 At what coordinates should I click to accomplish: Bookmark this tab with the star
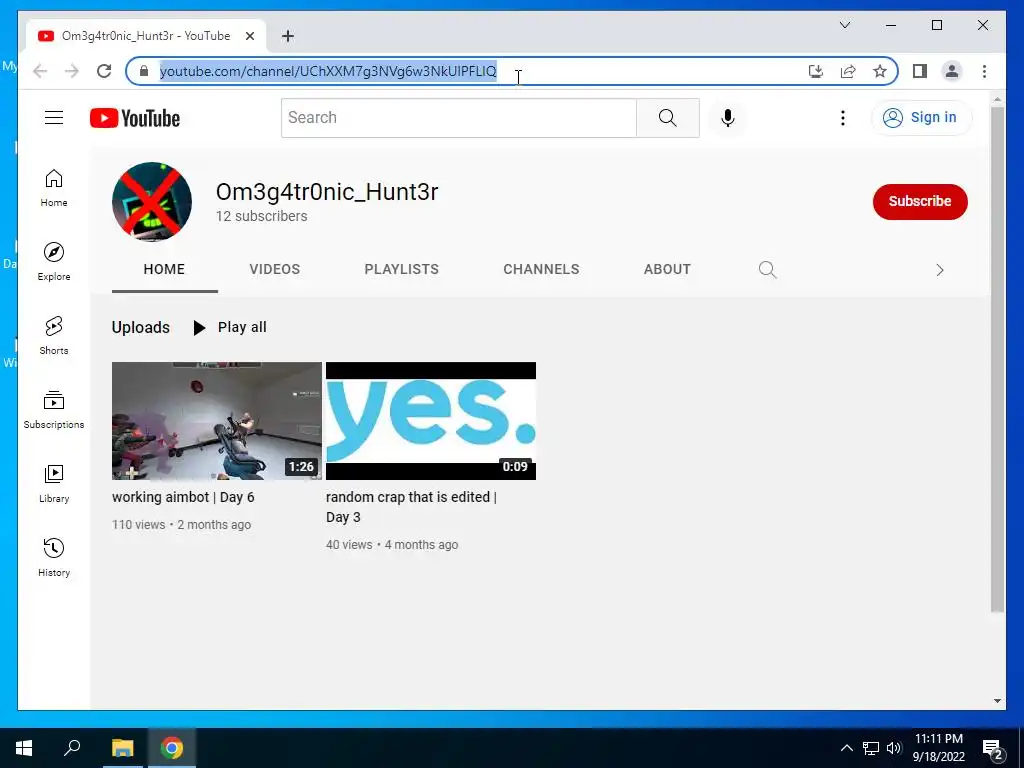coord(880,71)
